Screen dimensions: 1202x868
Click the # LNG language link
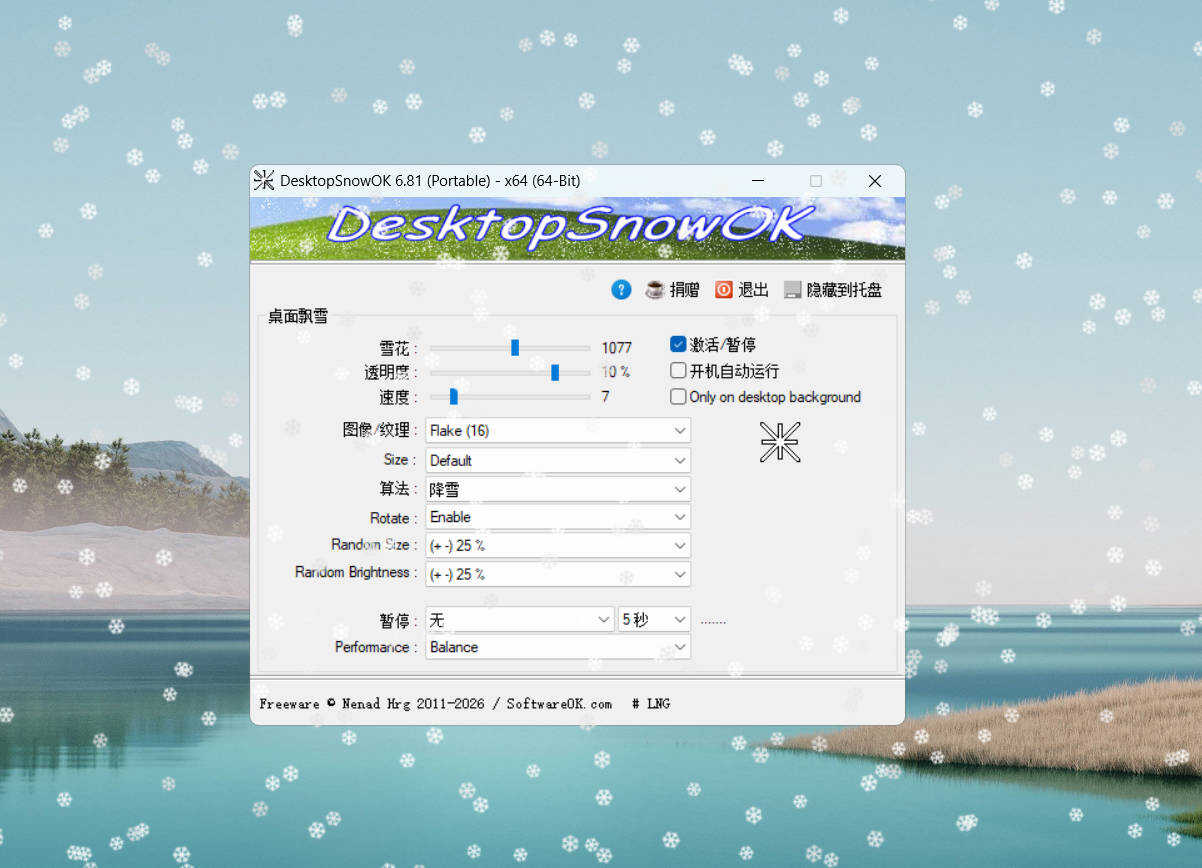[651, 704]
